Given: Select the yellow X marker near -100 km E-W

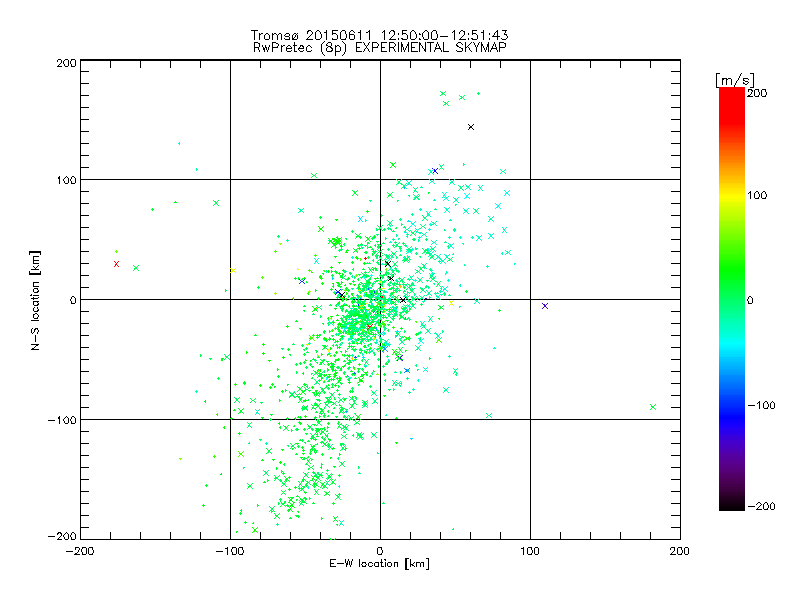Looking at the screenshot, I should 233,270.
